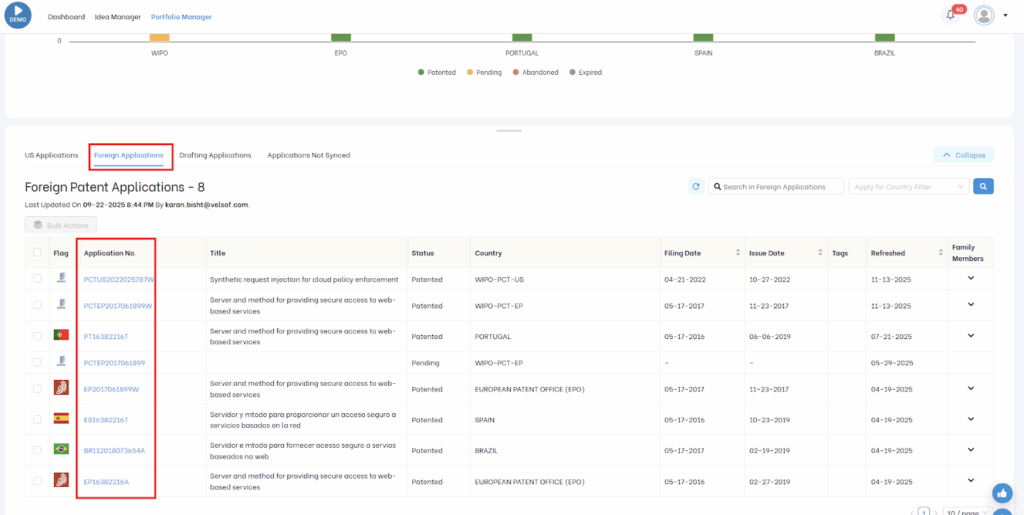Click the Portugal flag icon

[61, 334]
